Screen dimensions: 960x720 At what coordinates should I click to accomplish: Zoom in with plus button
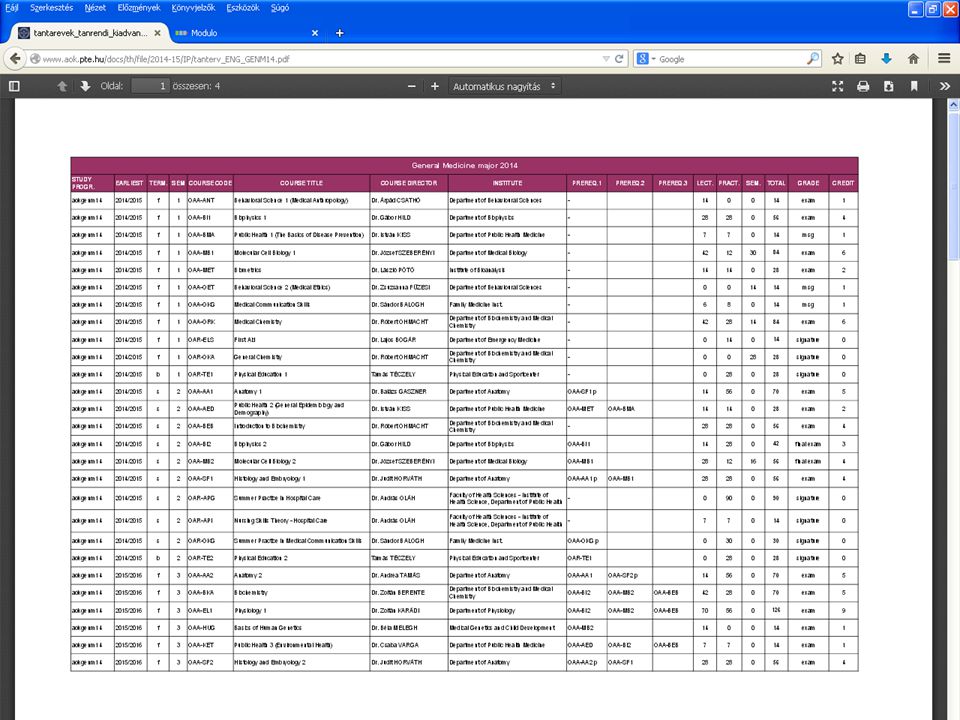coord(435,86)
